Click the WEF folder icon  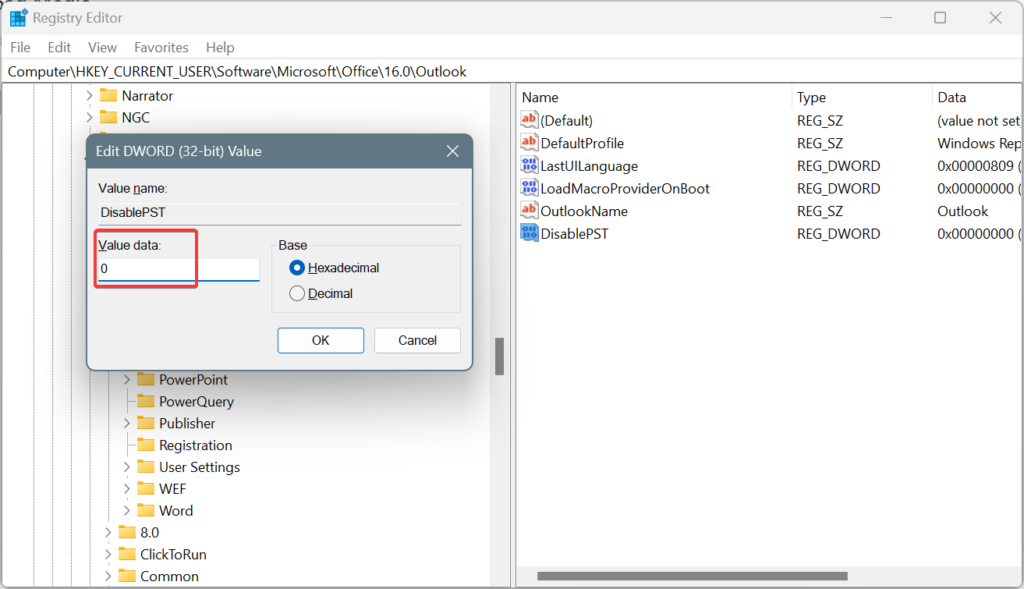(146, 488)
